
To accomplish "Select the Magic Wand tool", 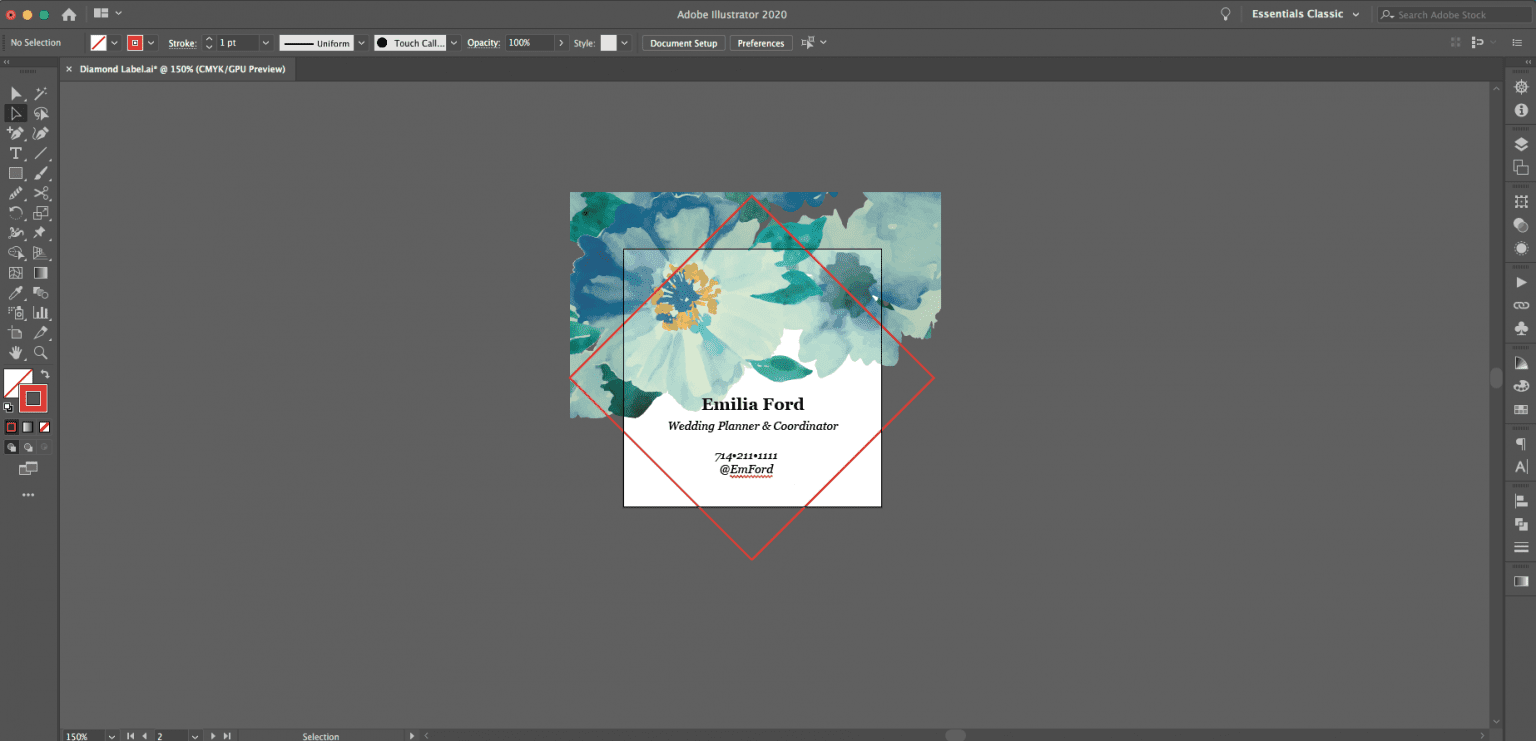I will 41,93.
